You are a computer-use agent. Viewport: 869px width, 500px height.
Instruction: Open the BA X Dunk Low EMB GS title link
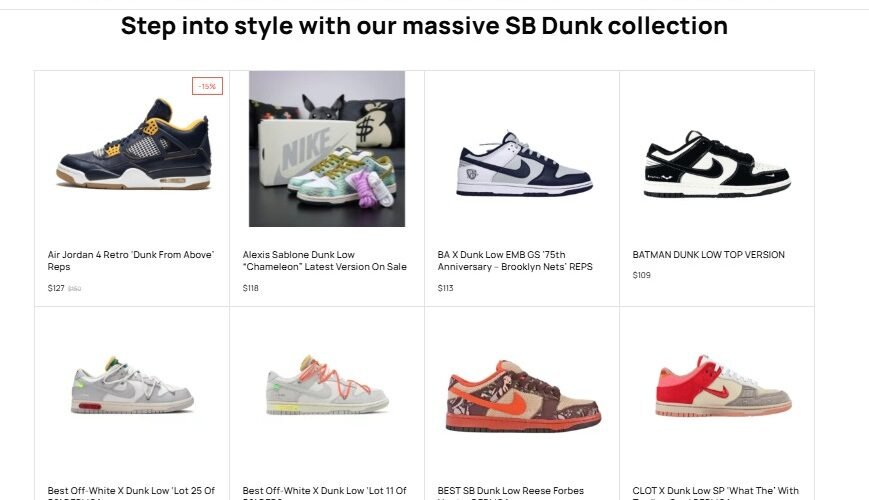pos(515,261)
